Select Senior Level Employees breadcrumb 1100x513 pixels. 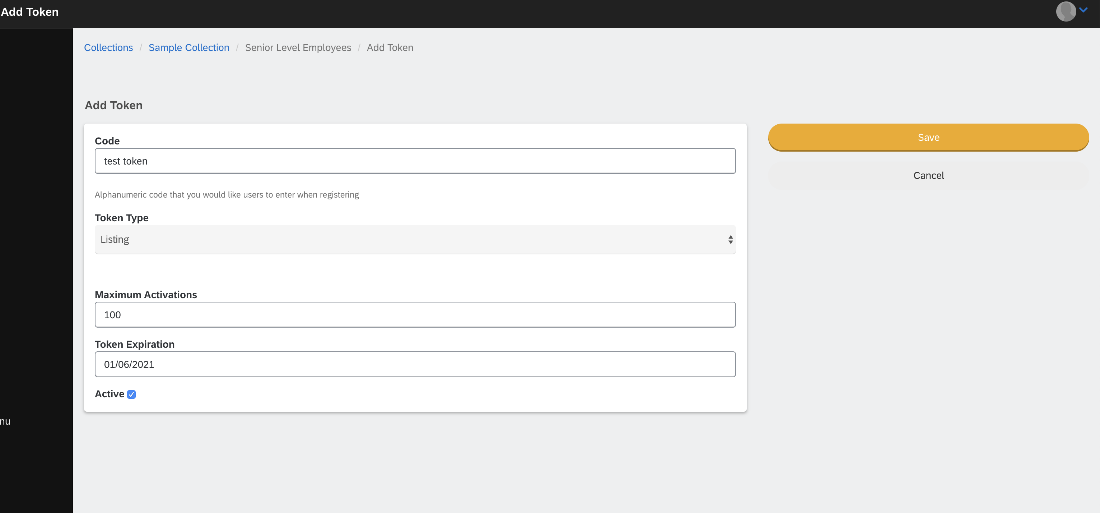298,48
